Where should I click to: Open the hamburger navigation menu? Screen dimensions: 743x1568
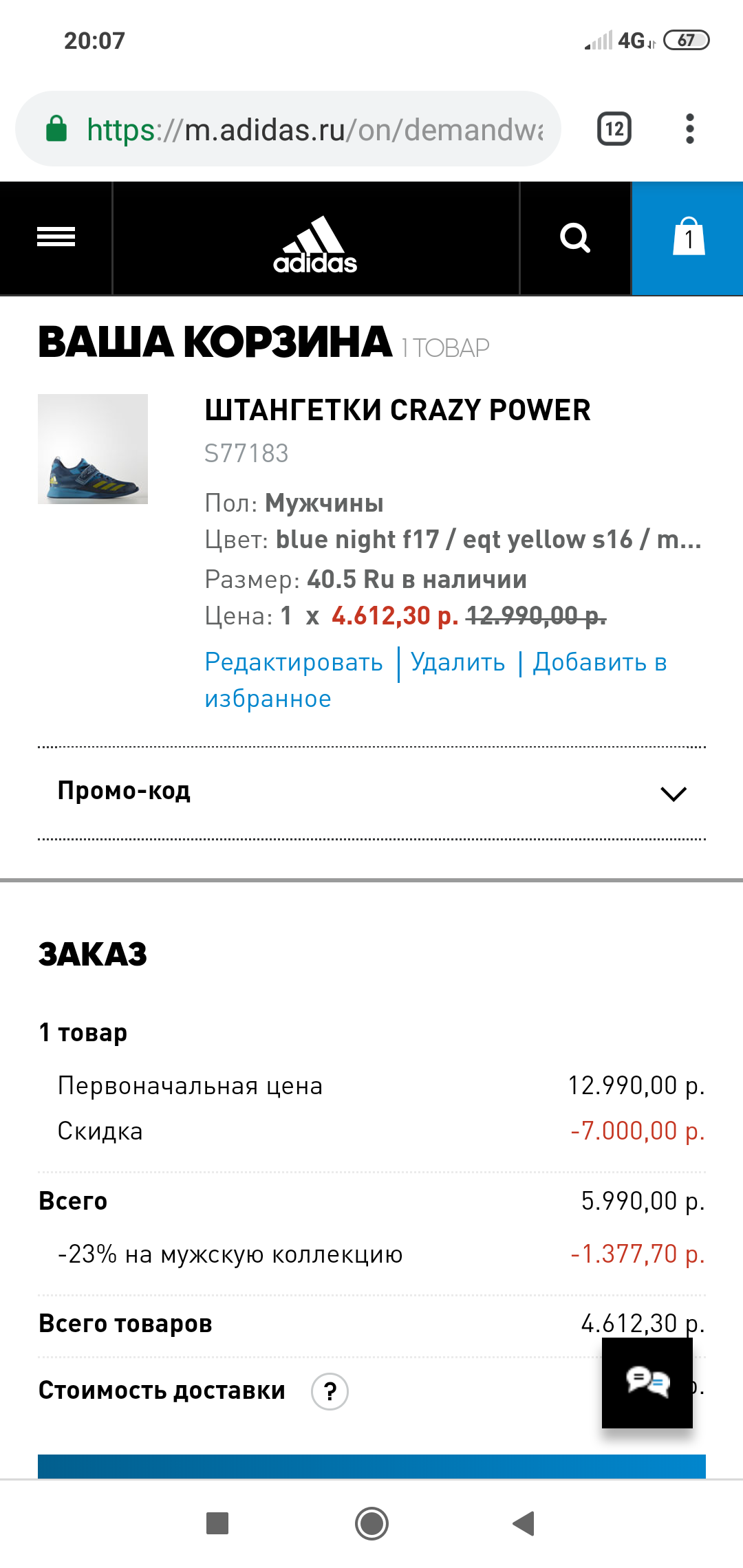coord(55,238)
